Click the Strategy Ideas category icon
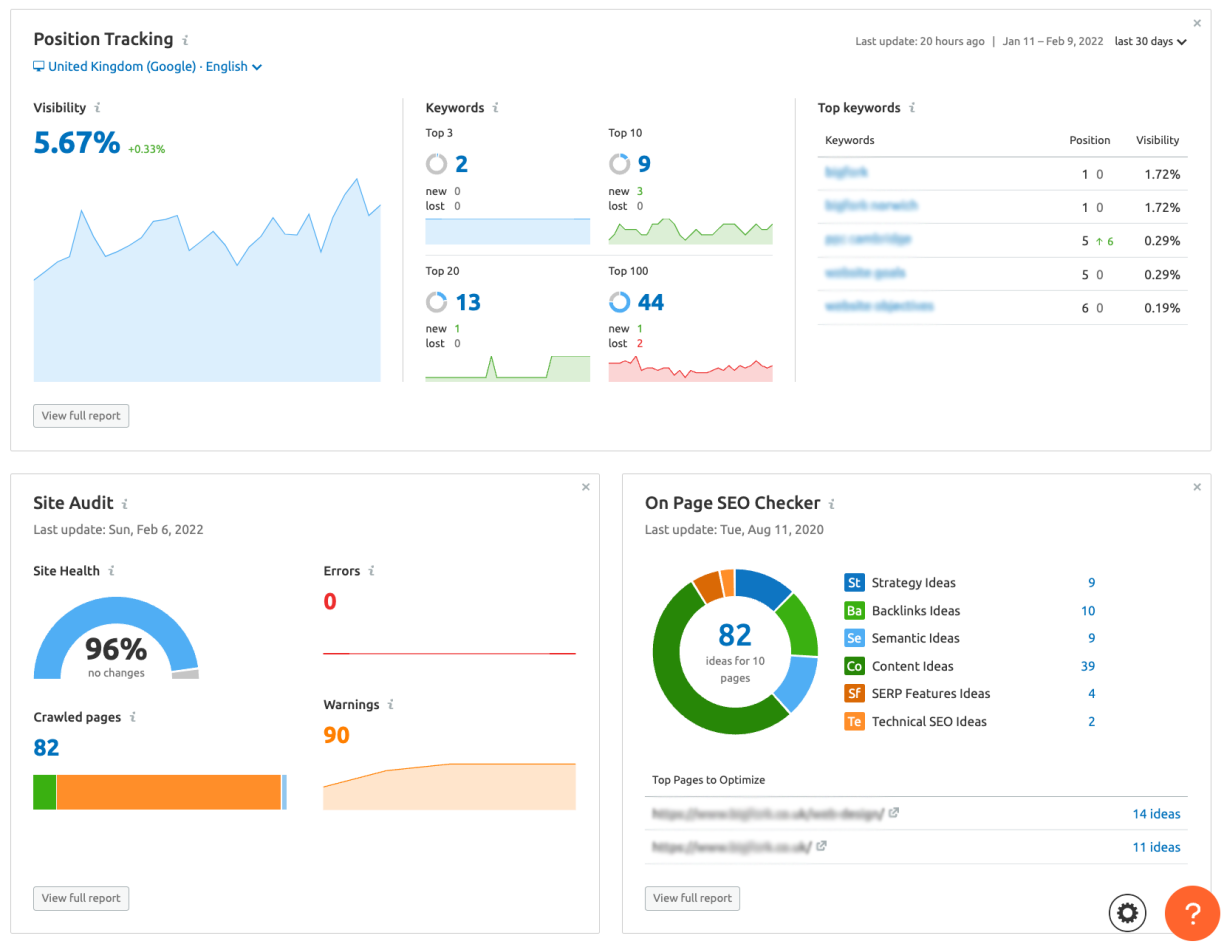 [x=853, y=582]
